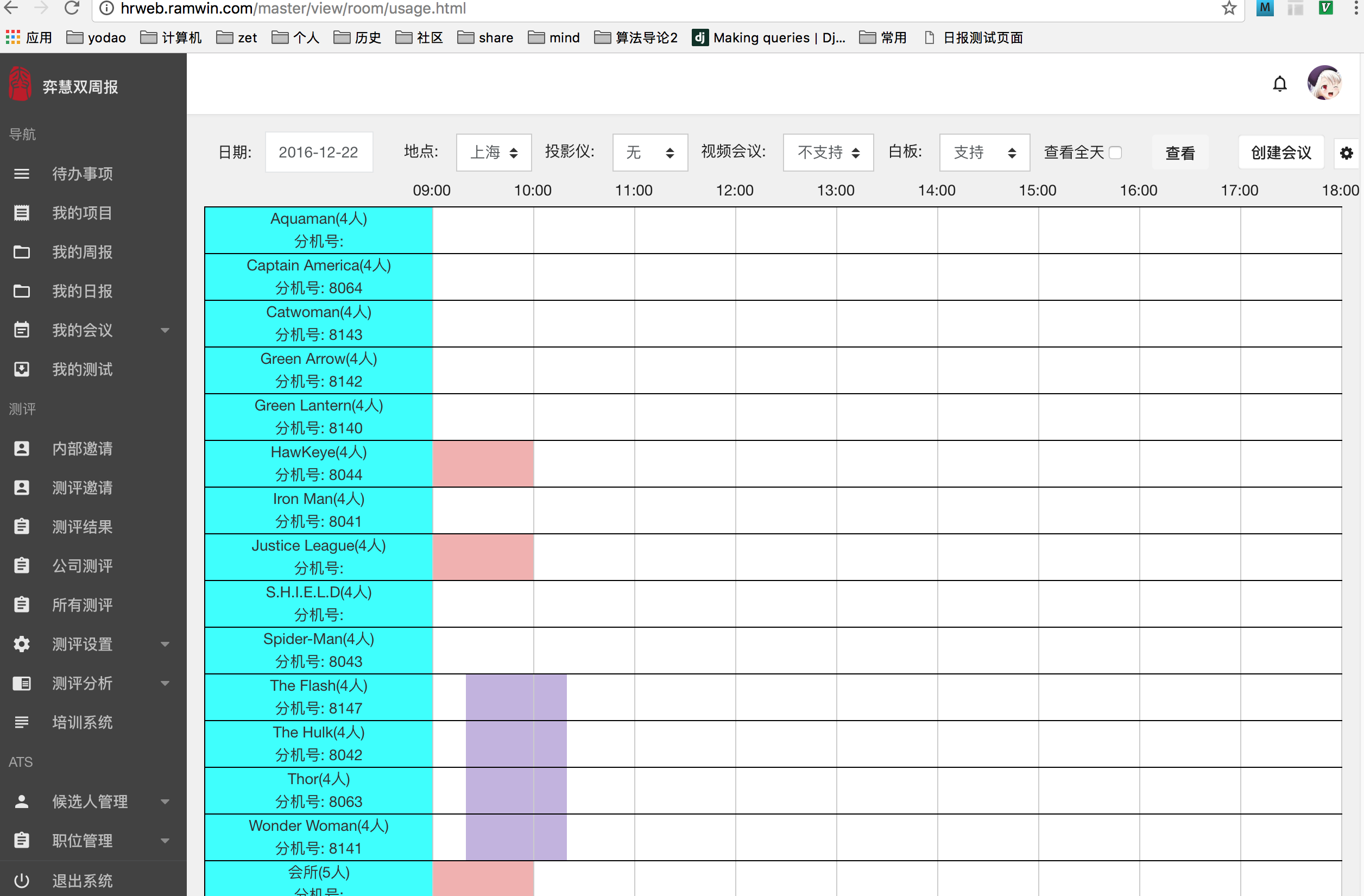1364x896 pixels.
Task: Click the 我的测试 icon
Action: point(22,369)
